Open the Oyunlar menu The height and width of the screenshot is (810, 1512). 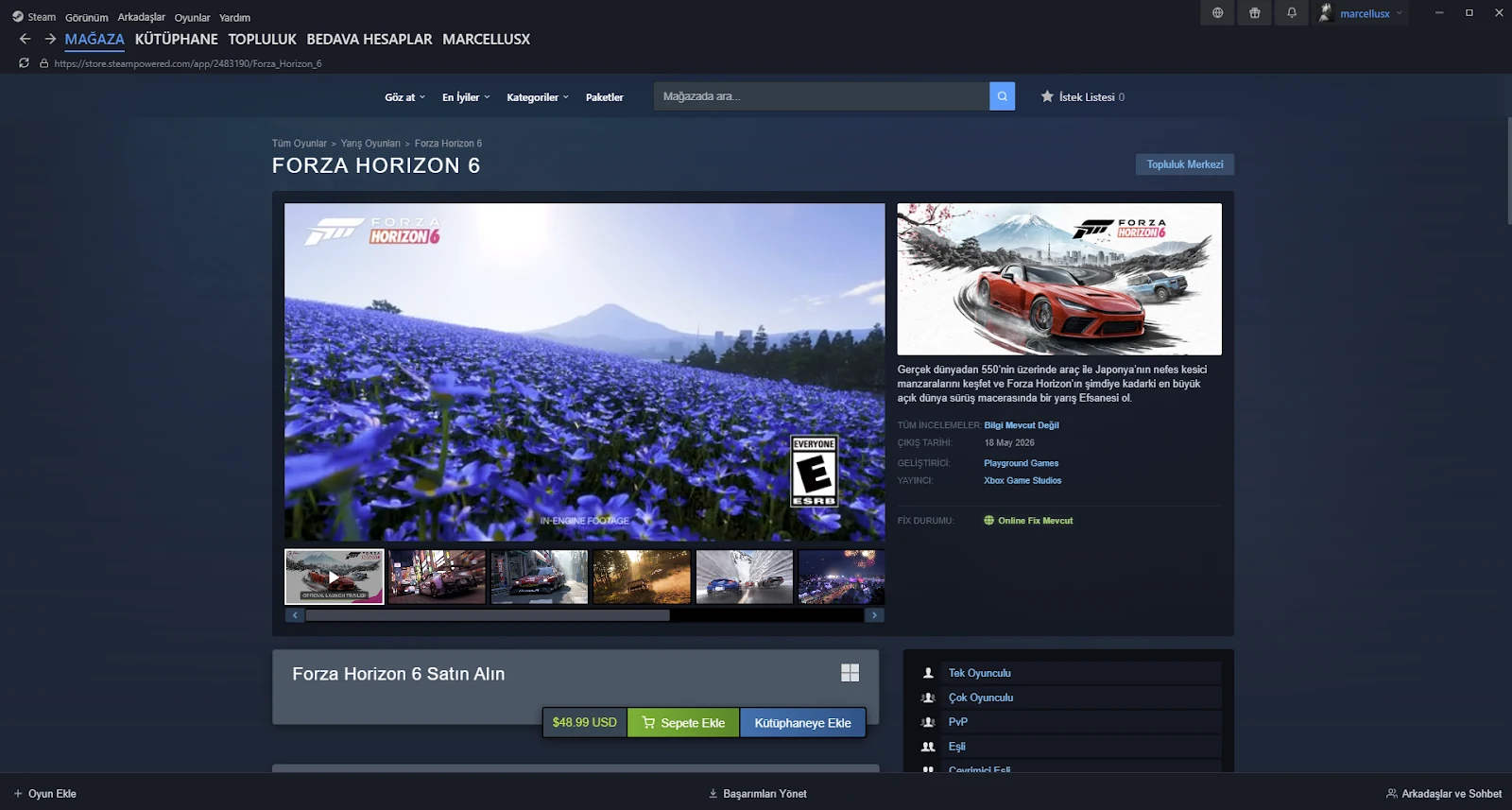pos(192,17)
